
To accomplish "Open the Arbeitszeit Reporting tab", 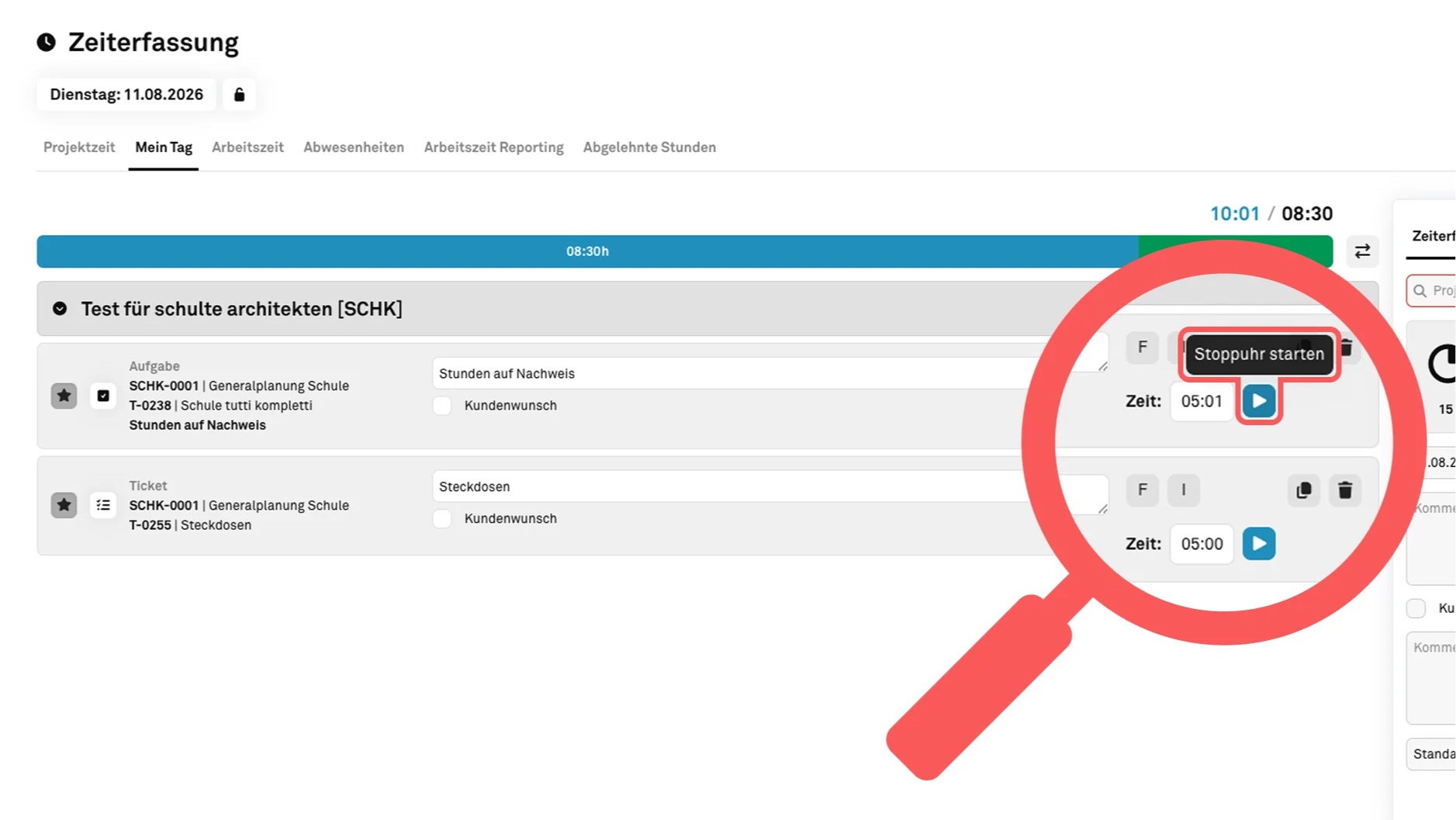I will tap(493, 147).
